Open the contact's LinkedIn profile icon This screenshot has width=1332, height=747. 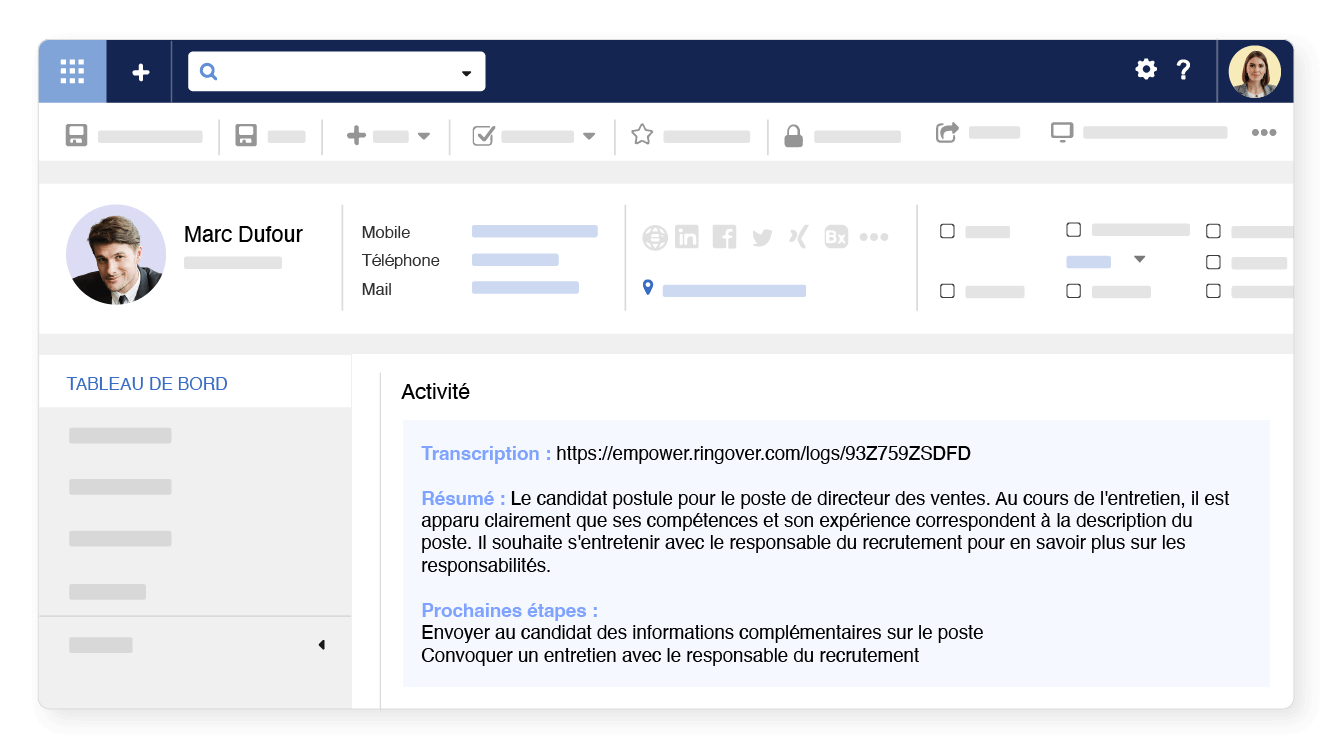coord(687,236)
